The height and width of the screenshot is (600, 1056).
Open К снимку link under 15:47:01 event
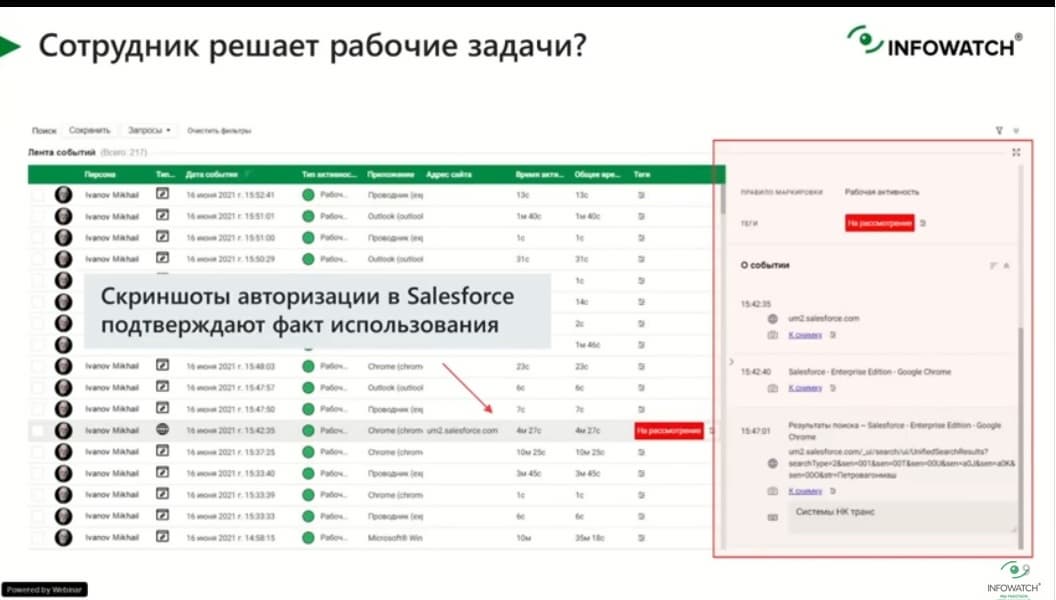coord(805,491)
